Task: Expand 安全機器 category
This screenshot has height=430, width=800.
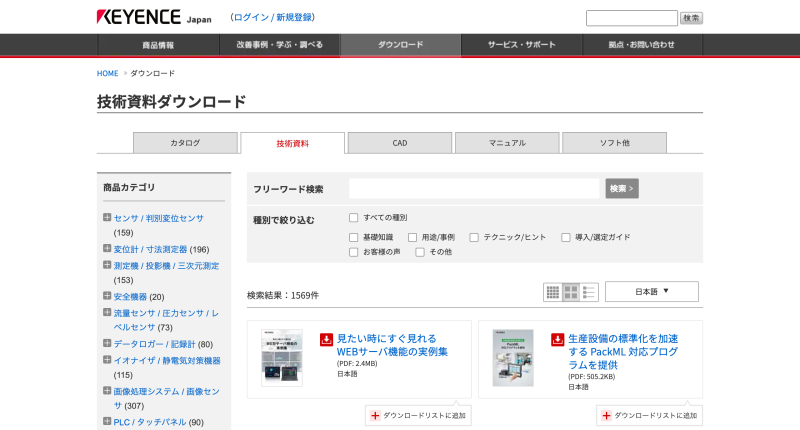Action: pos(107,296)
